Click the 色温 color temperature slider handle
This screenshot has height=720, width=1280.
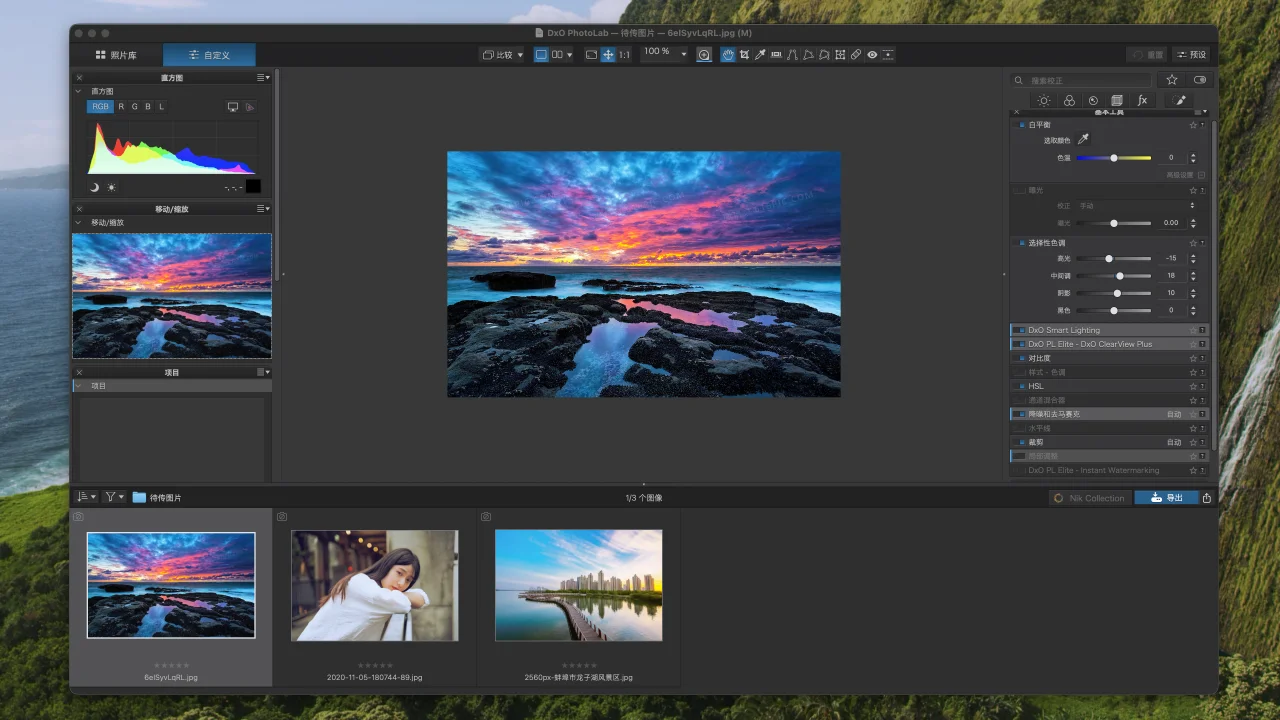click(x=1114, y=158)
